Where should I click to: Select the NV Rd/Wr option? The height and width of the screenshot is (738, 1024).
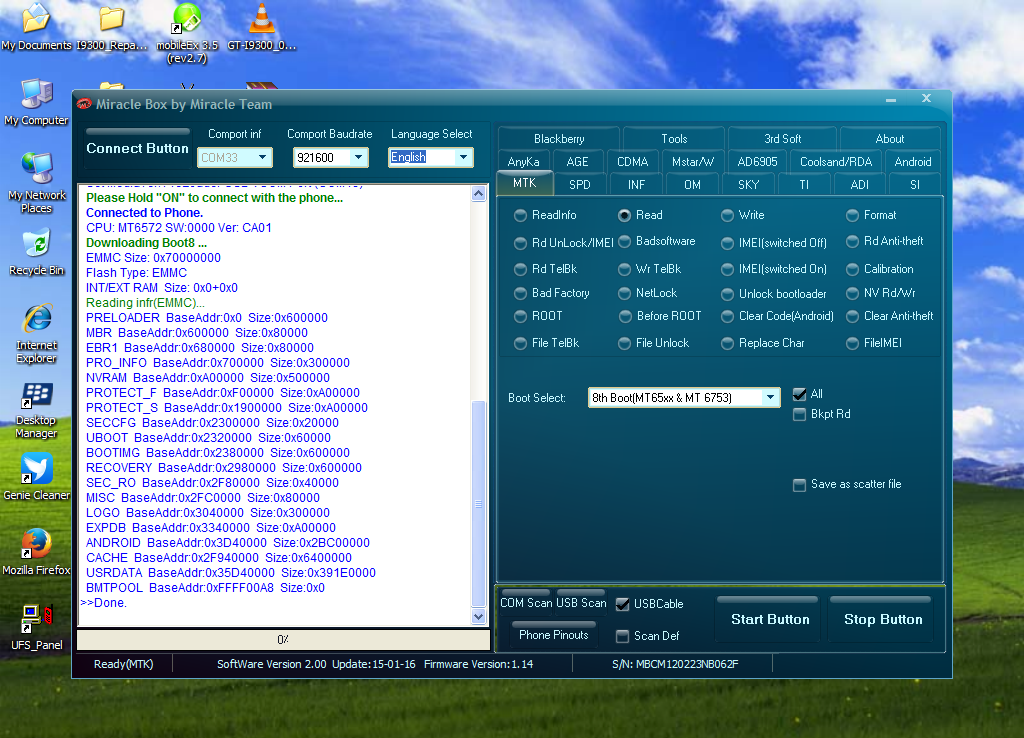880,293
